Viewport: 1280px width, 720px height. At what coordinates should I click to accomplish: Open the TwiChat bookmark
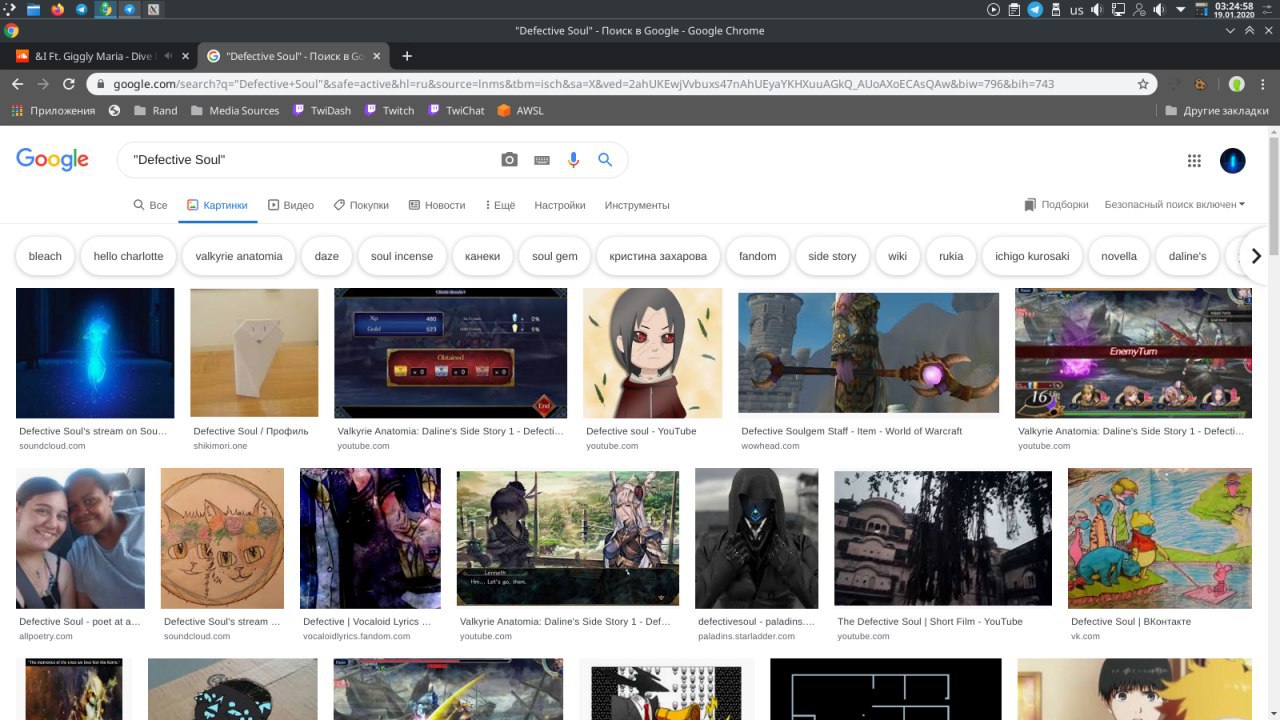point(455,111)
